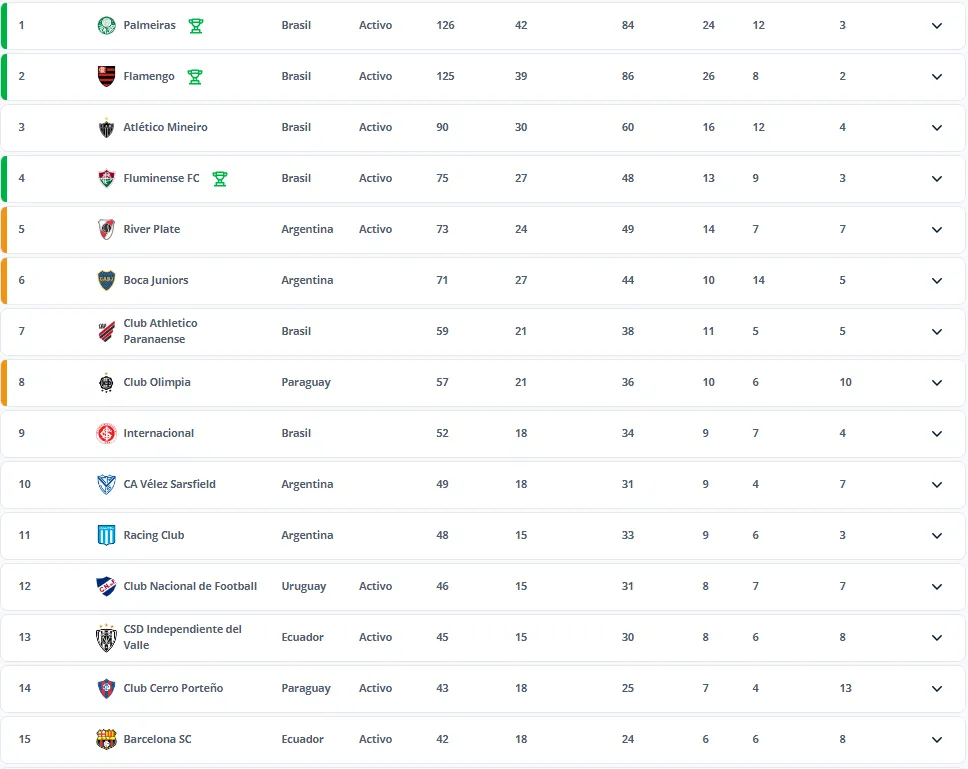Click the Internacional club logo
968x769 pixels.
pos(104,433)
